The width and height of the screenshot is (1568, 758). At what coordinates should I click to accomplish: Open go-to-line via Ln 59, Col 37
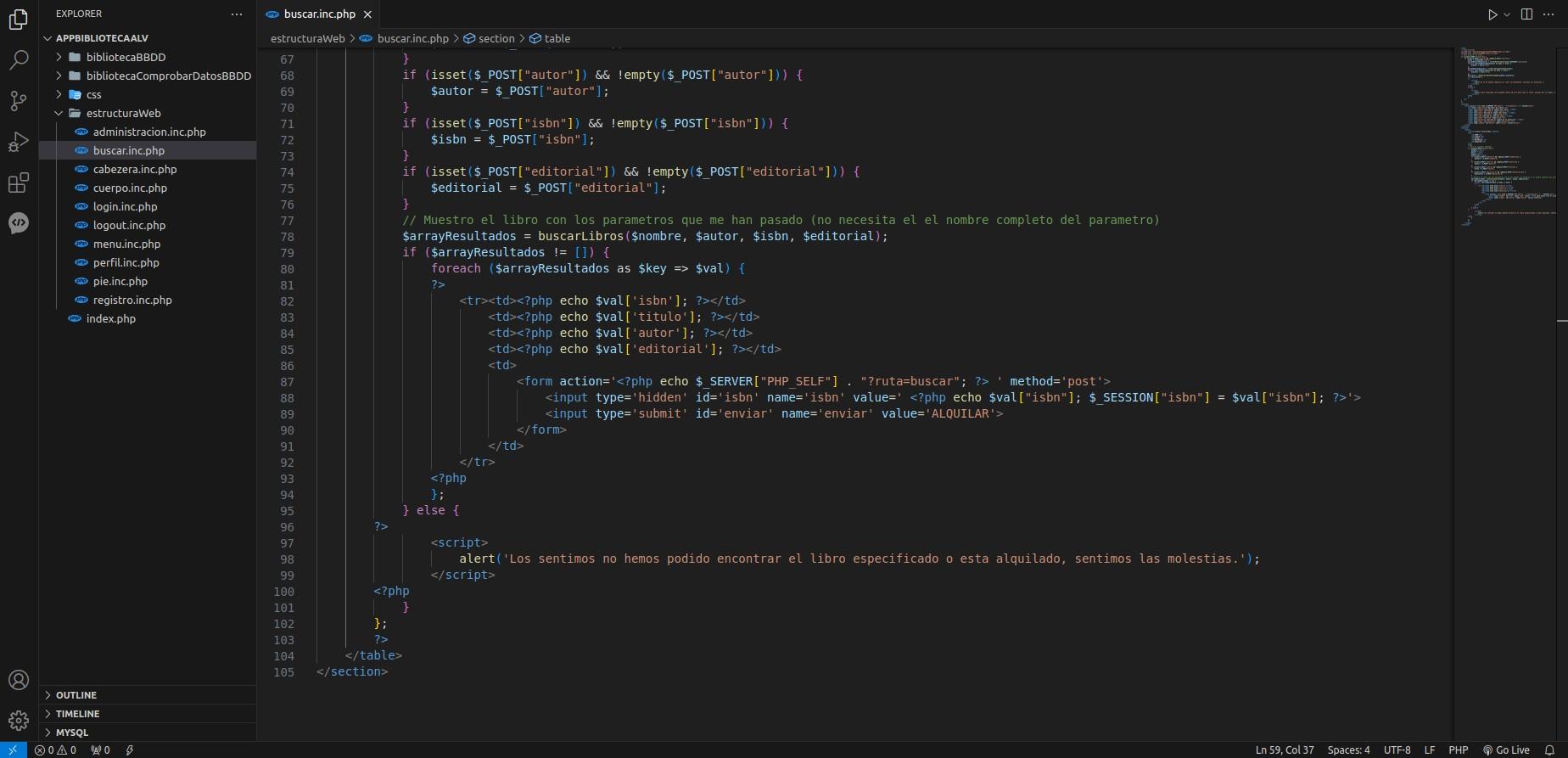[x=1285, y=750]
